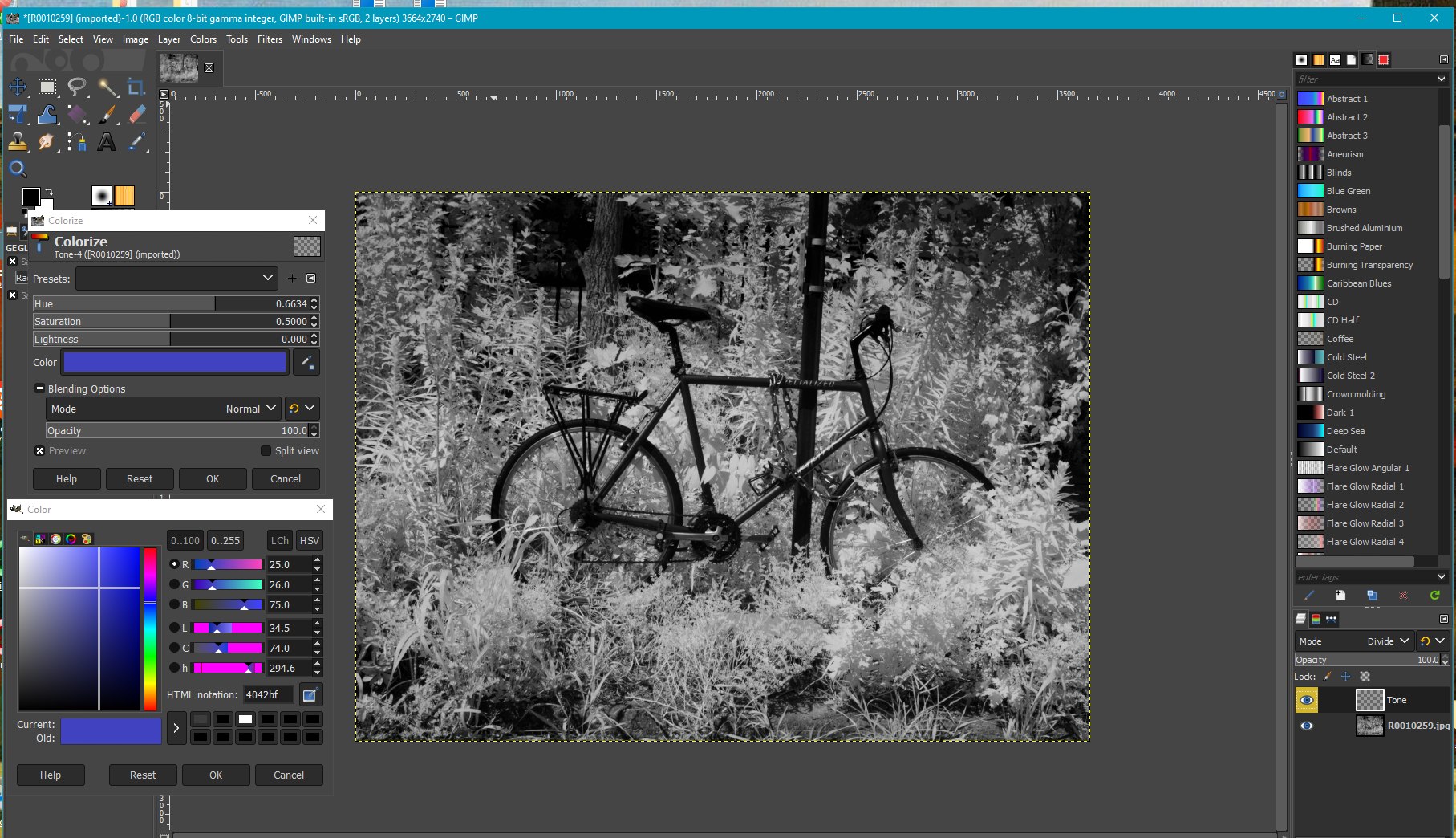Select the Free Select lasso tool
Image resolution: width=1456 pixels, height=838 pixels.
click(77, 87)
